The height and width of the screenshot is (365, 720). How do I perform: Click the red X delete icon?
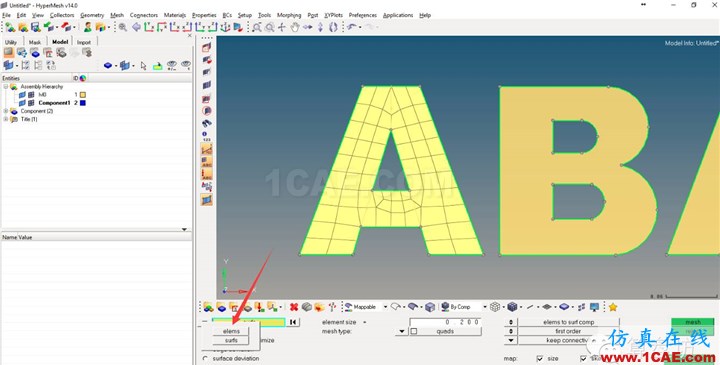[x=294, y=307]
